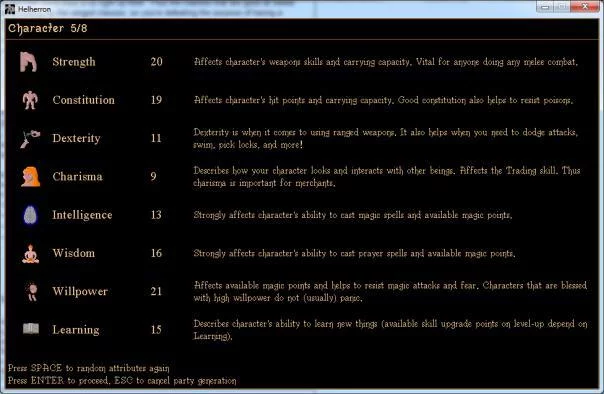This screenshot has width=604, height=394.
Task: Select the Constitution attribute label
Action: pos(84,100)
